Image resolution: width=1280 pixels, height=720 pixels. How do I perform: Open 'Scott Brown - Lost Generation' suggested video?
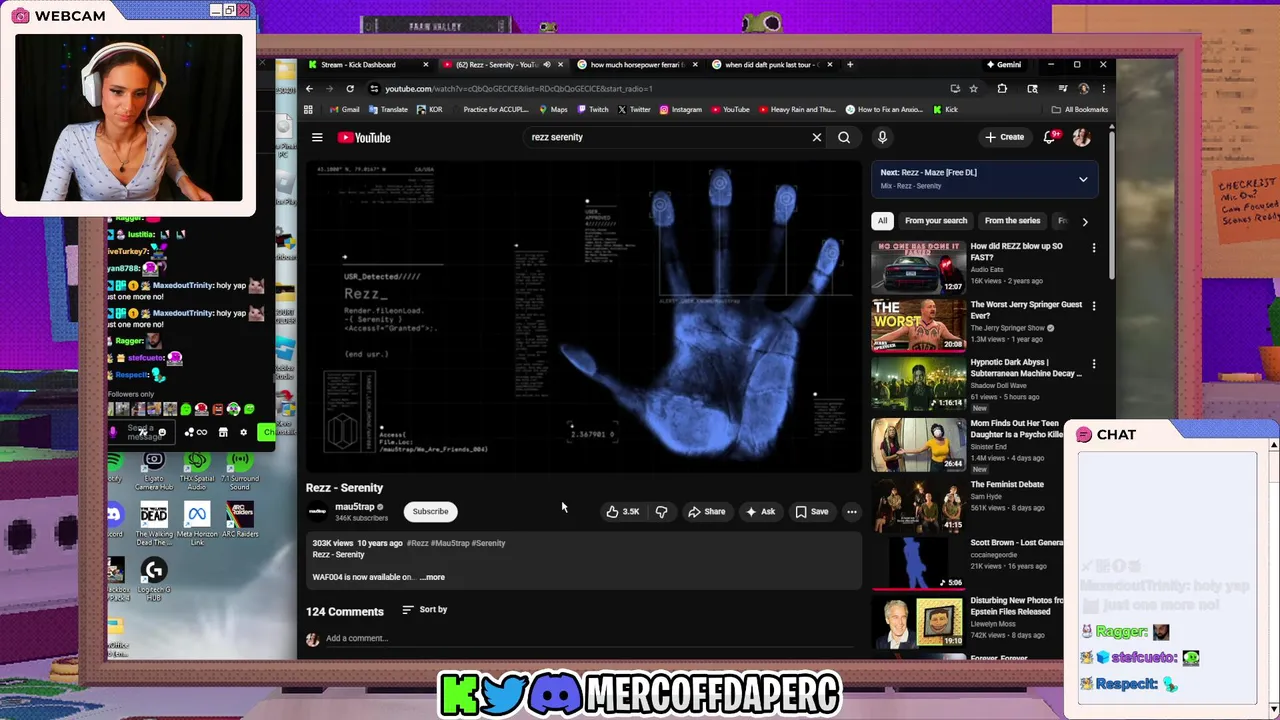[918, 562]
